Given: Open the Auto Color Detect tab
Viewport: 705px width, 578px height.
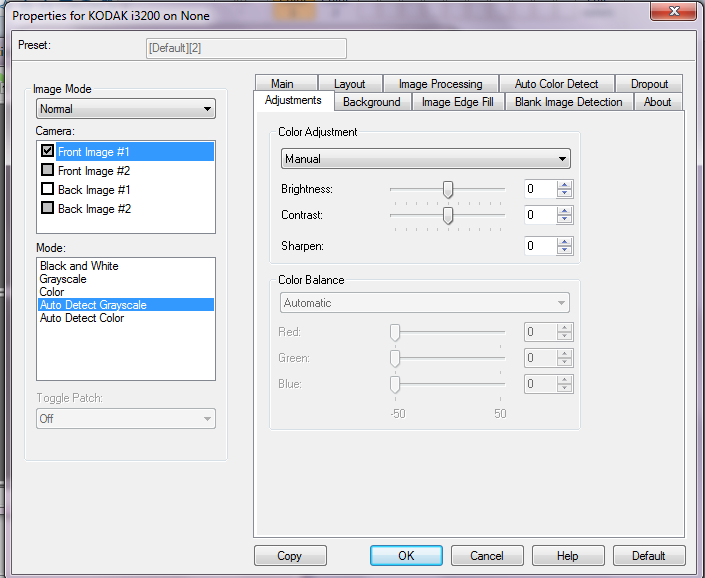Looking at the screenshot, I should (556, 84).
